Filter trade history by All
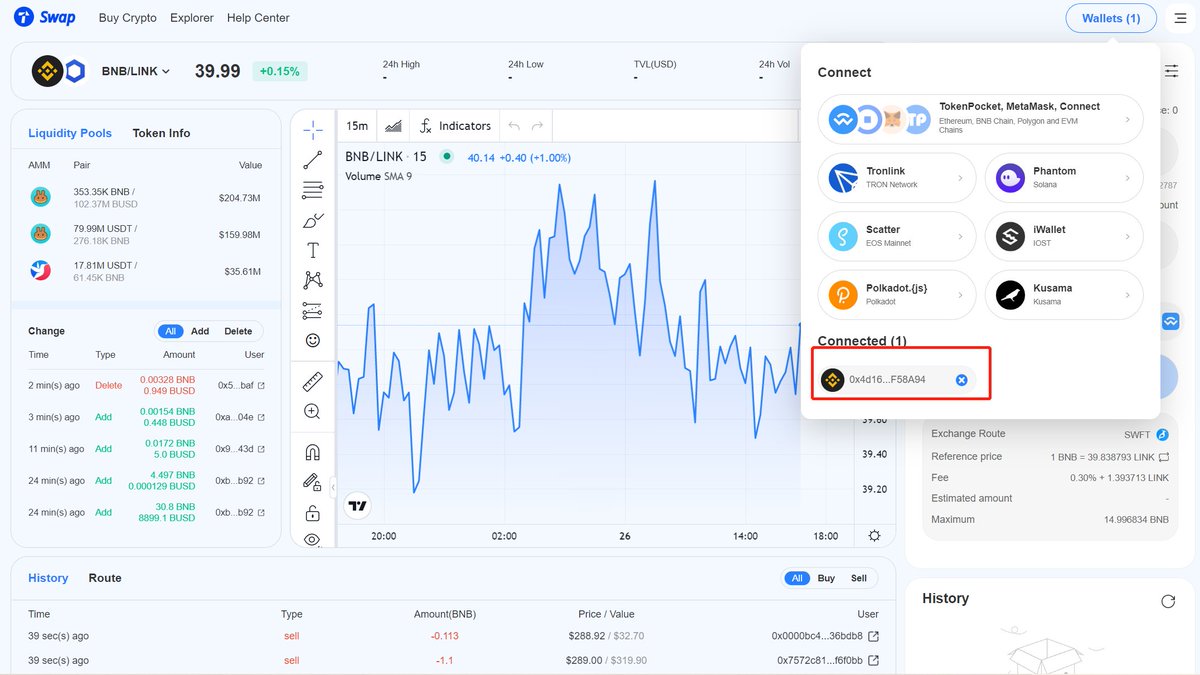The width and height of the screenshot is (1200, 675). (797, 578)
